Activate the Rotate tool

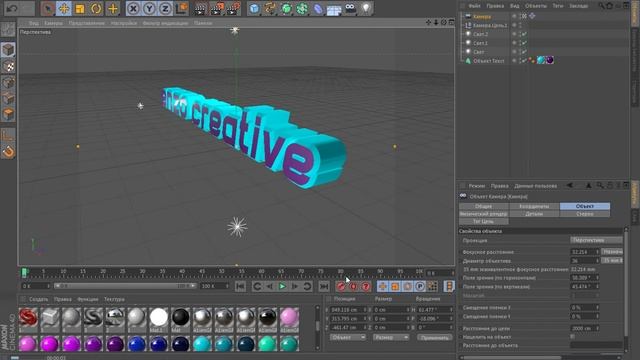click(96, 9)
